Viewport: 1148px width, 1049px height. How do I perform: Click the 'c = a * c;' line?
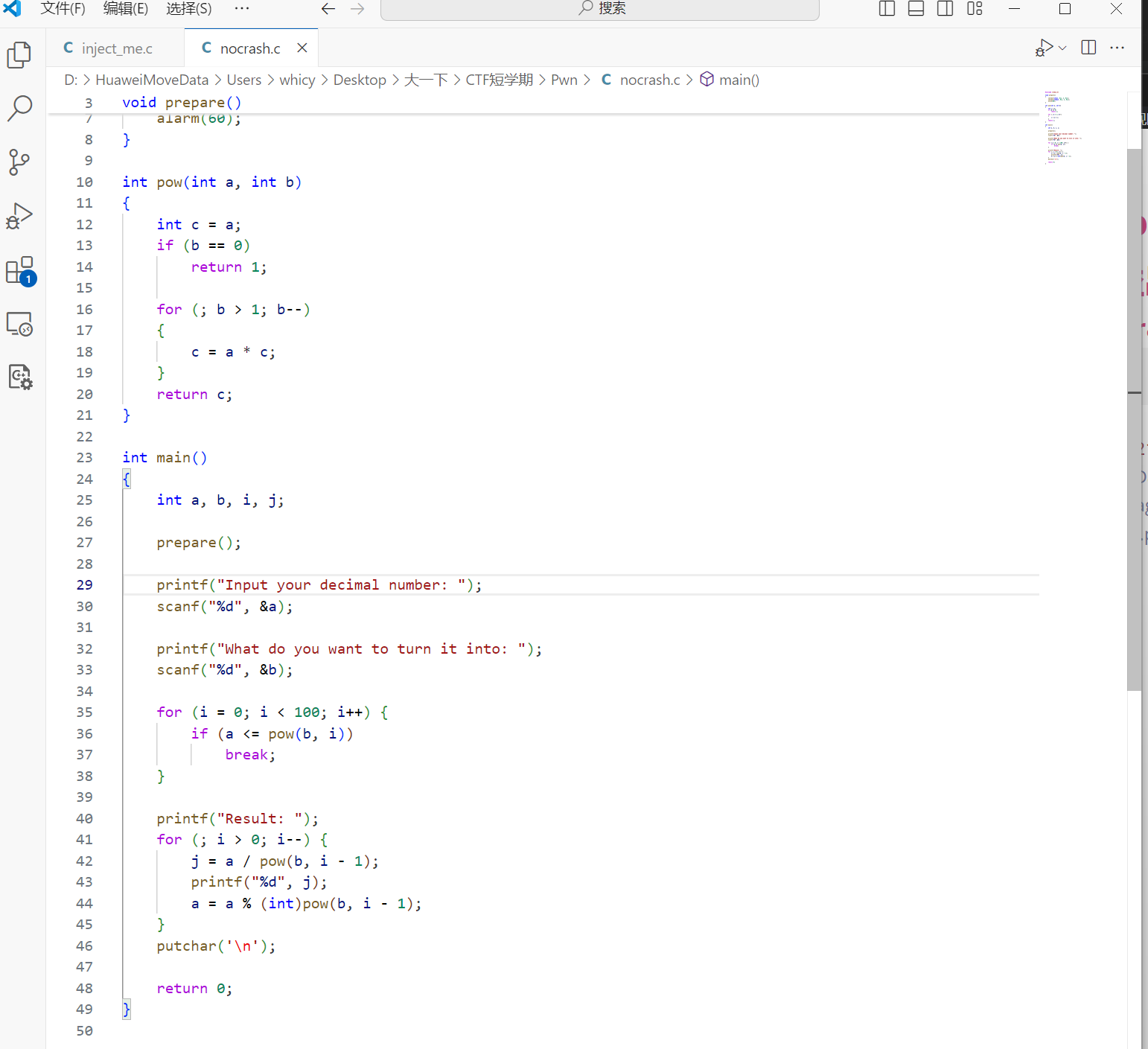coord(233,352)
